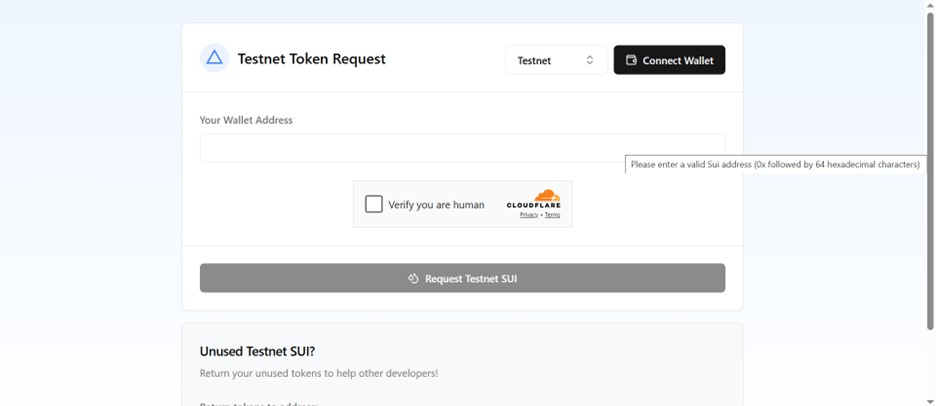Click the blue triangle Sui faucet logo

[214, 58]
